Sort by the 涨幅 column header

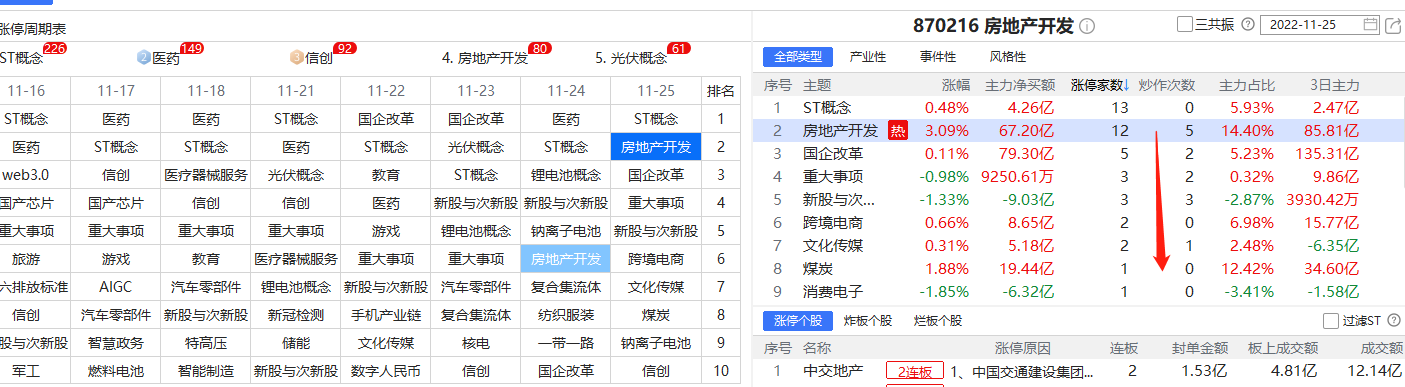956,86
